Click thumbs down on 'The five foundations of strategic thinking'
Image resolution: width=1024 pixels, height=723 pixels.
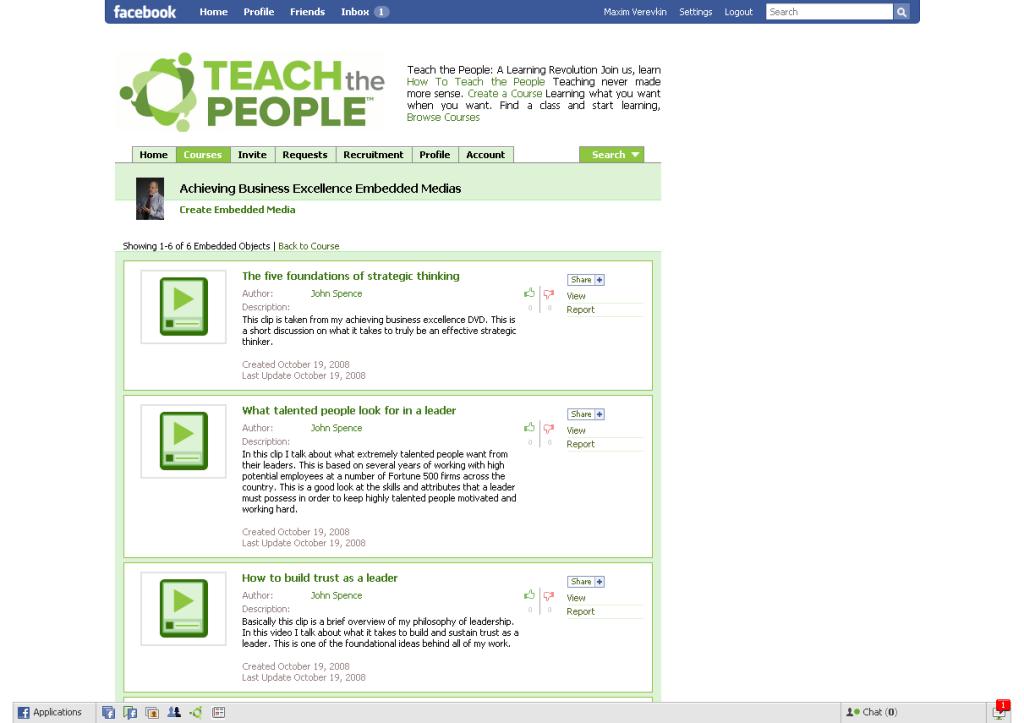tap(549, 294)
